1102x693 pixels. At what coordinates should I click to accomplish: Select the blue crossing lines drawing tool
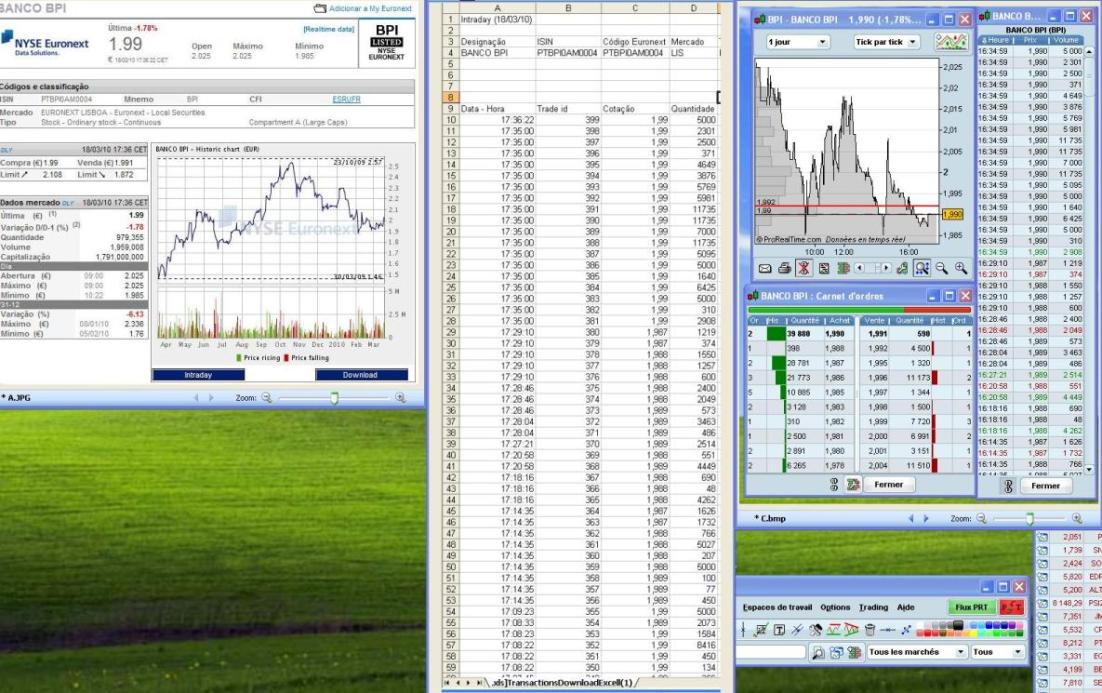(x=797, y=630)
